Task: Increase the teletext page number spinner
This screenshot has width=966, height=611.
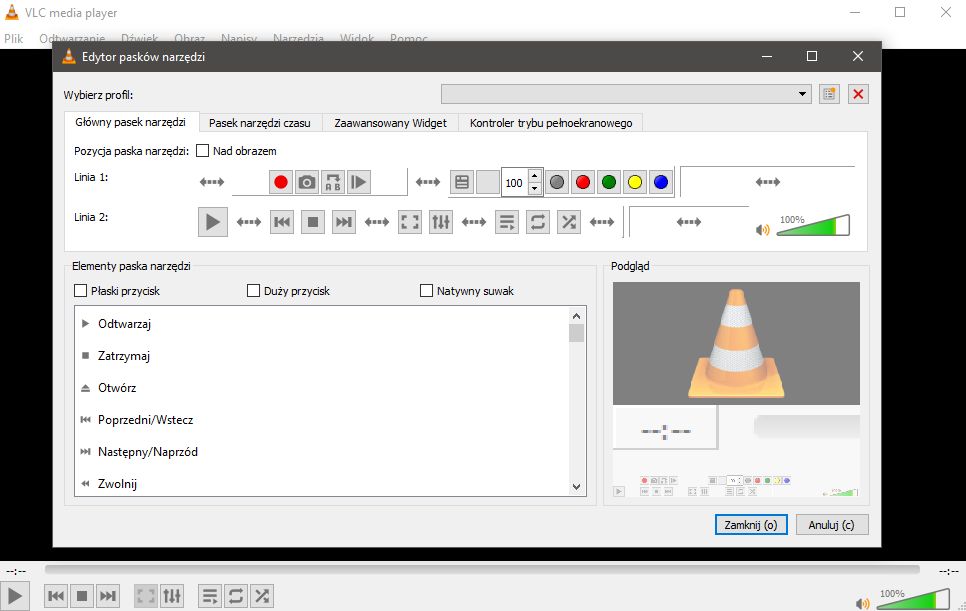Action: pos(535,176)
